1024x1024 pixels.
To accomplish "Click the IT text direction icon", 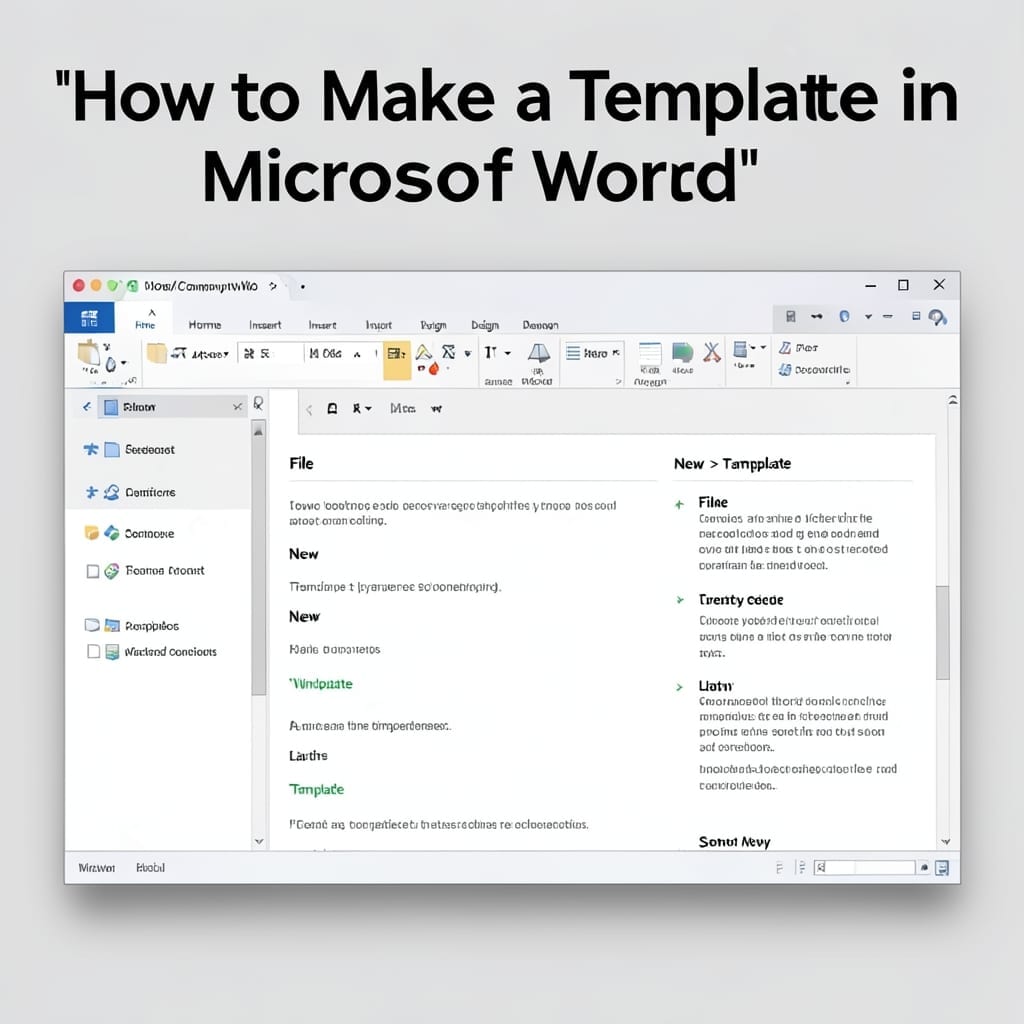I will [x=490, y=353].
